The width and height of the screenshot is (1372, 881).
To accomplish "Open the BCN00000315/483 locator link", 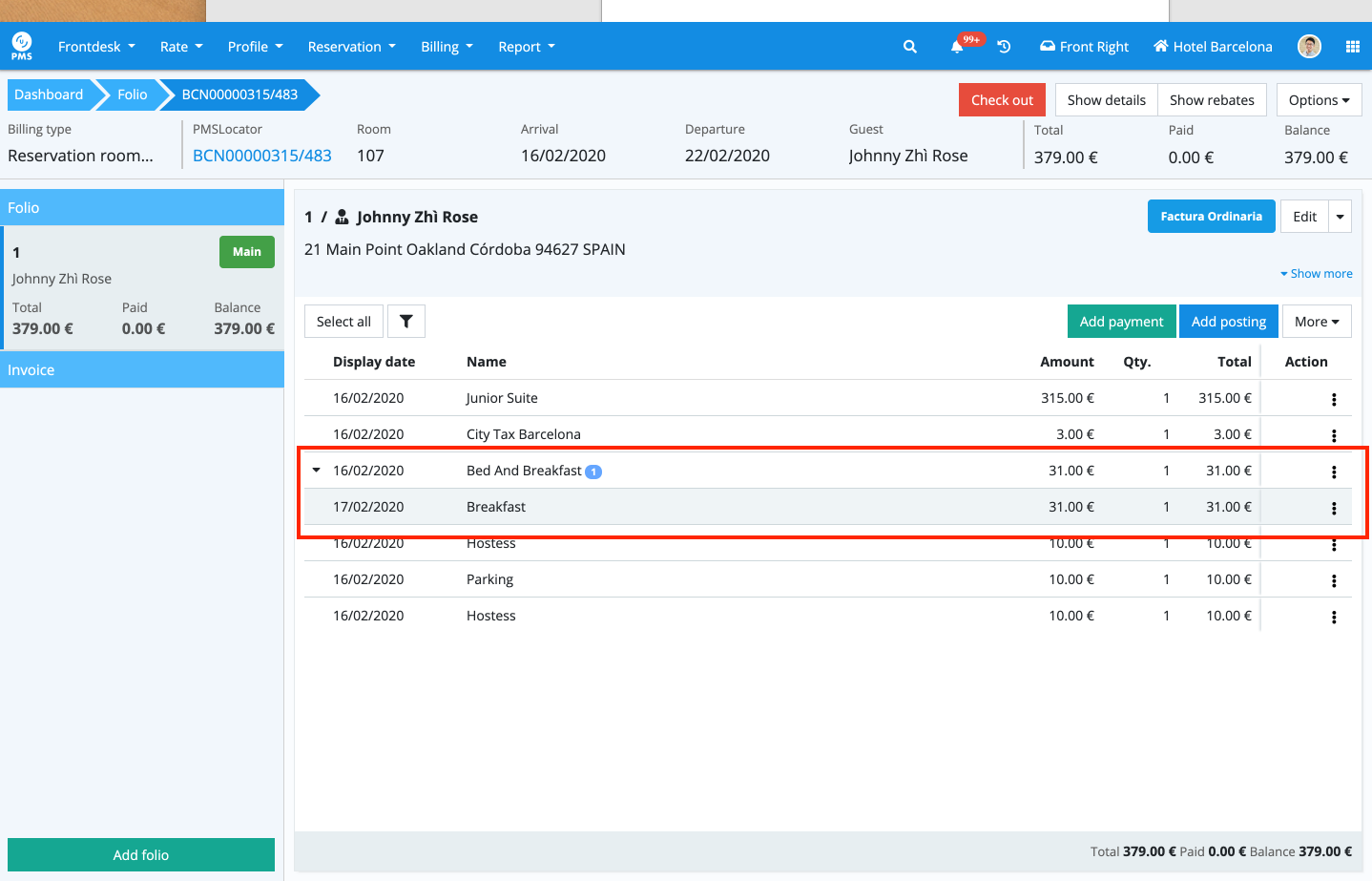I will click(262, 156).
